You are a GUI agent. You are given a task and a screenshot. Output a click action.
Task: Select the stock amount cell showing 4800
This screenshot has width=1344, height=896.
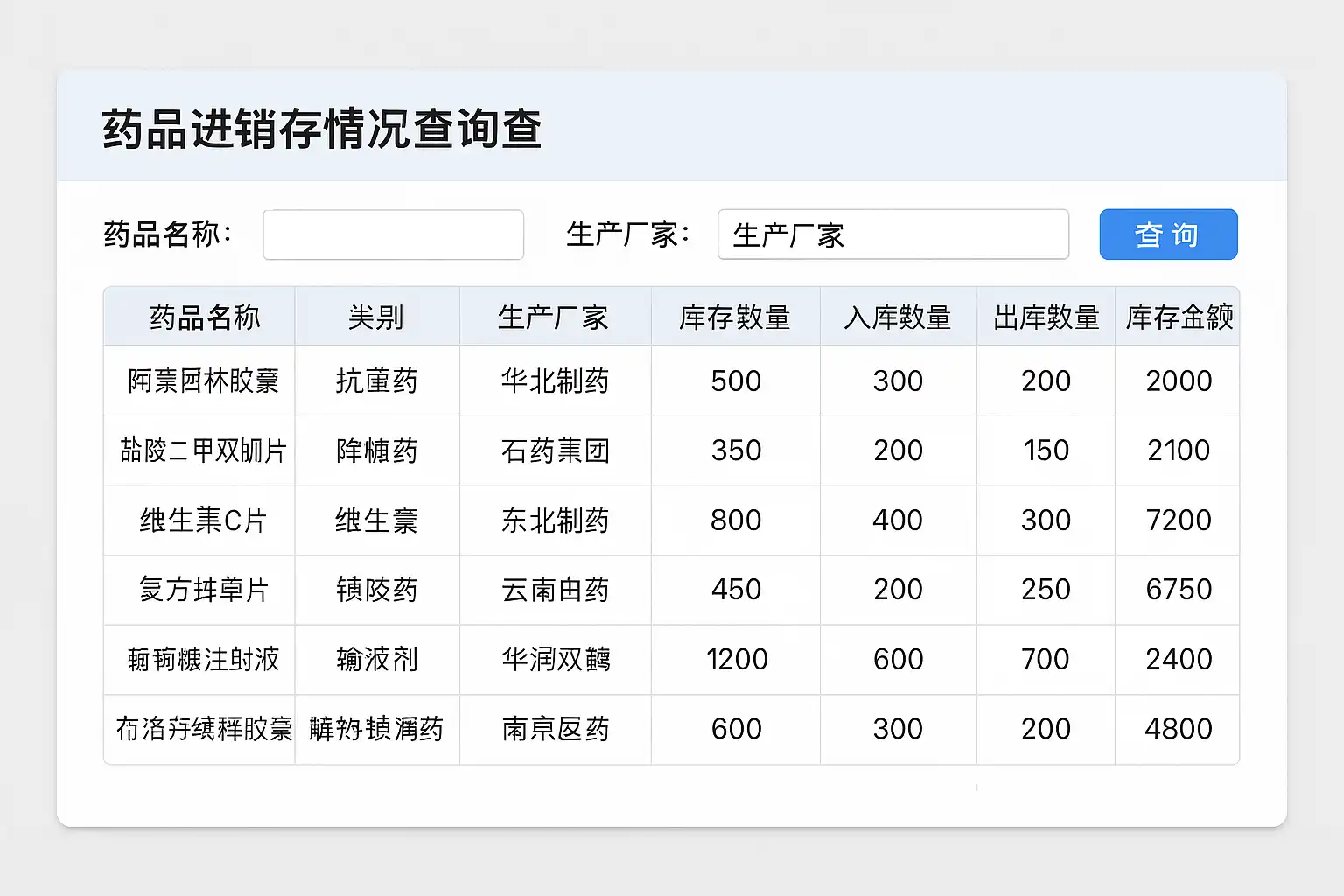click(x=1179, y=729)
